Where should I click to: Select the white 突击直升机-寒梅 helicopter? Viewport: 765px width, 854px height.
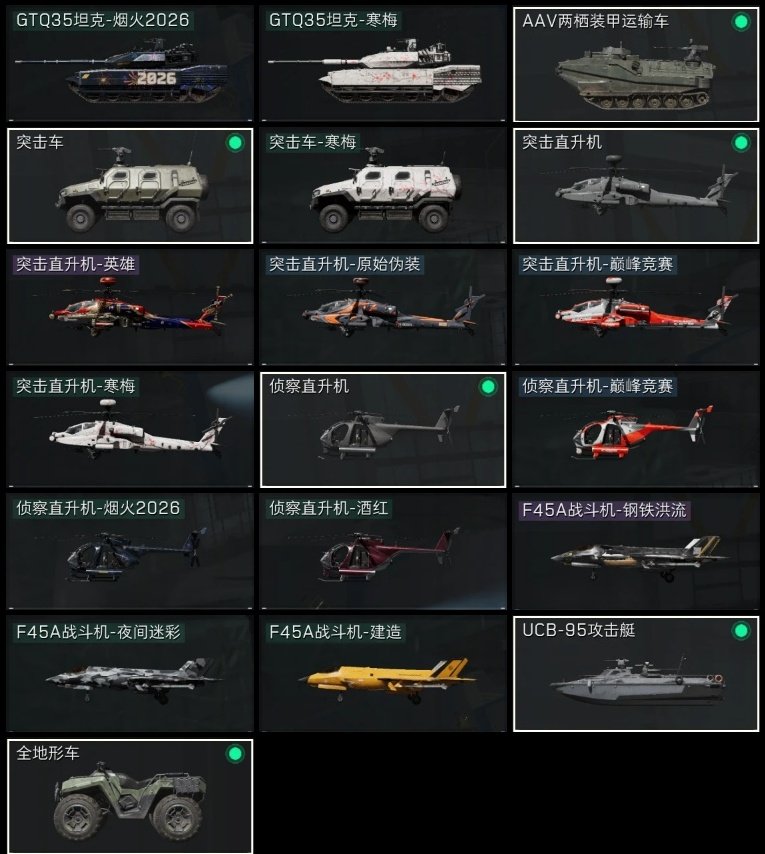tap(130, 430)
